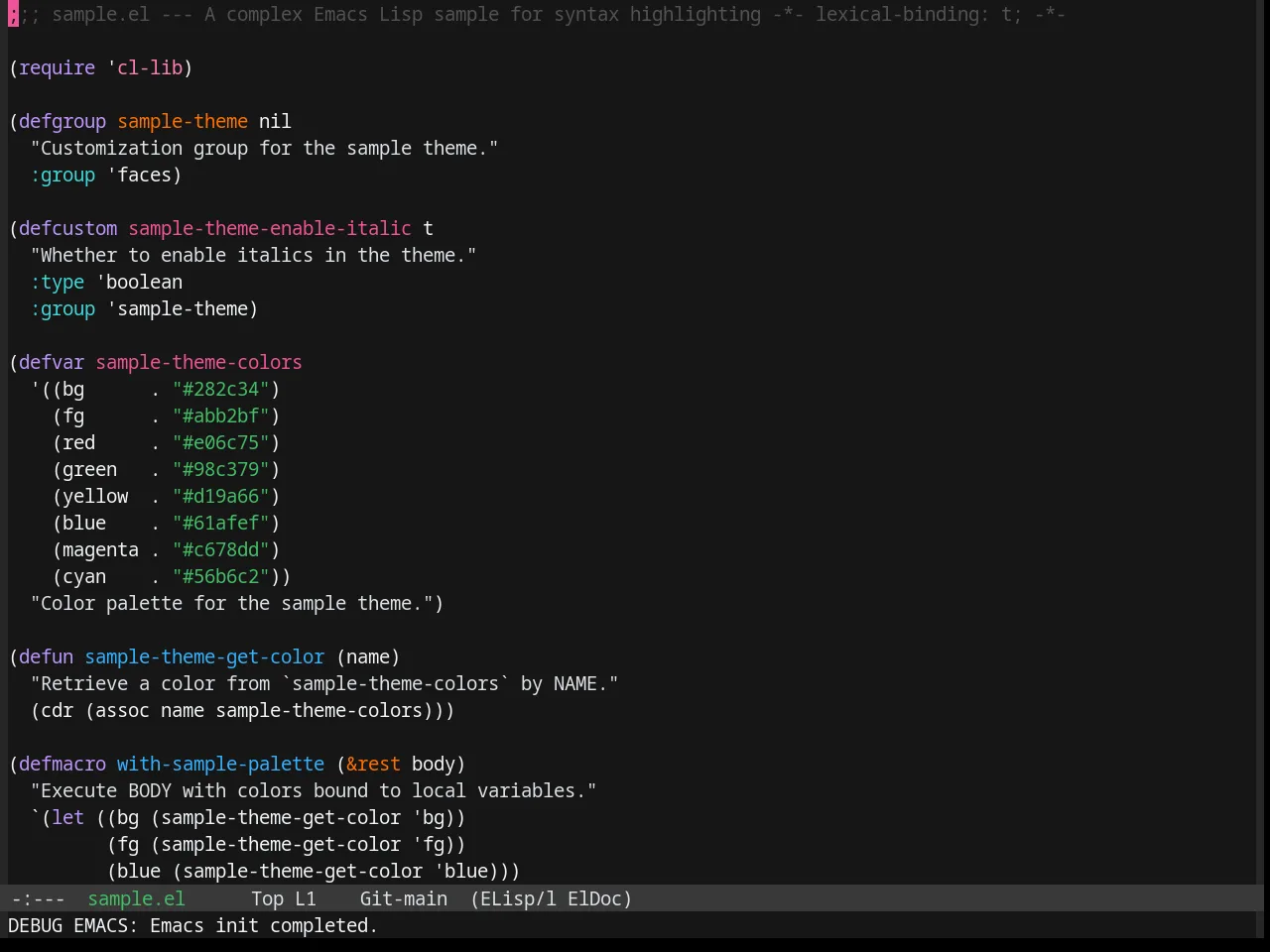Click the 'boolean' symbol
The height and width of the screenshot is (952, 1270).
(x=144, y=282)
